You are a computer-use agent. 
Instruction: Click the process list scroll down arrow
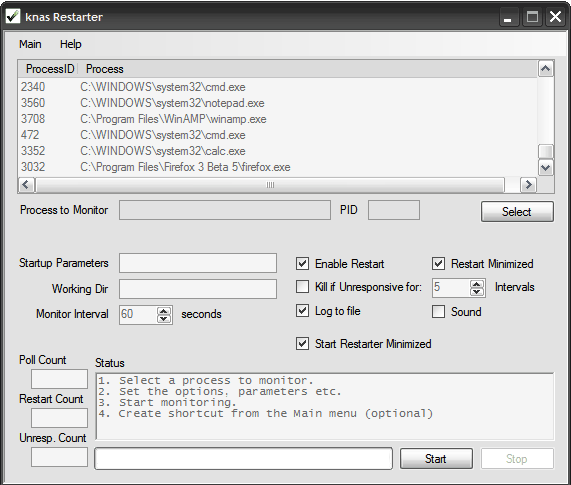[545, 167]
